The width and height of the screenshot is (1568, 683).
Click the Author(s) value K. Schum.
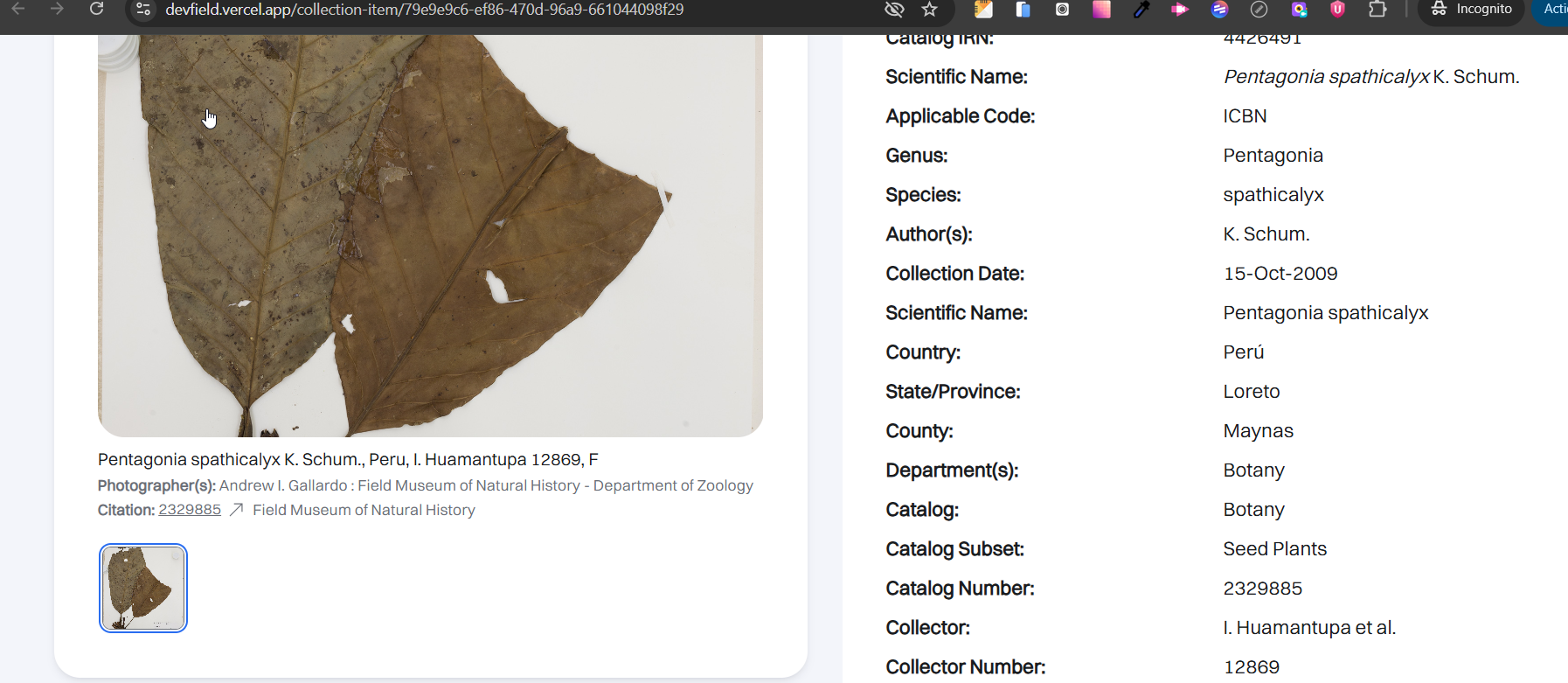[x=1266, y=234]
